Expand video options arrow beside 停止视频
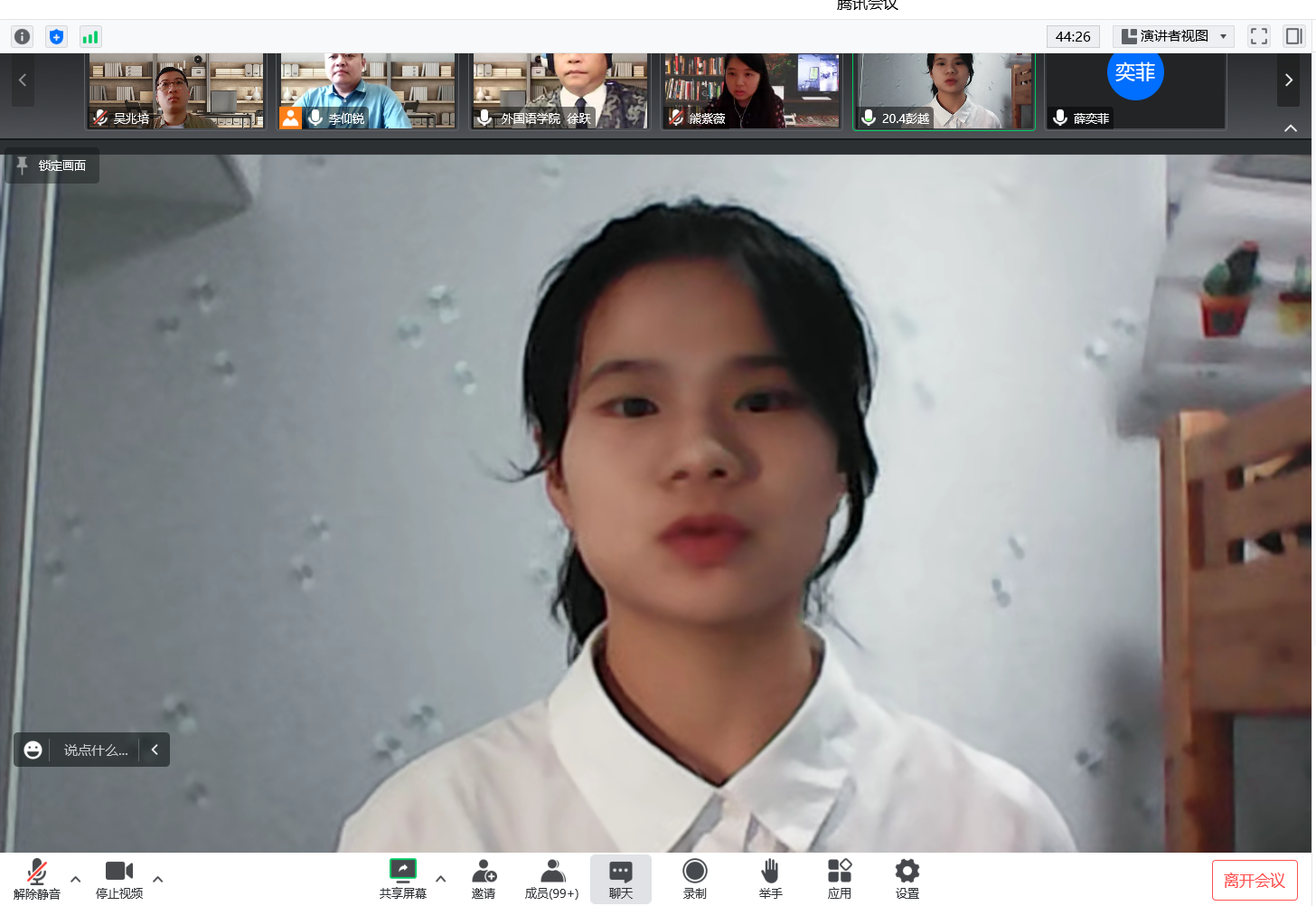This screenshot has height=906, width=1316. click(158, 878)
